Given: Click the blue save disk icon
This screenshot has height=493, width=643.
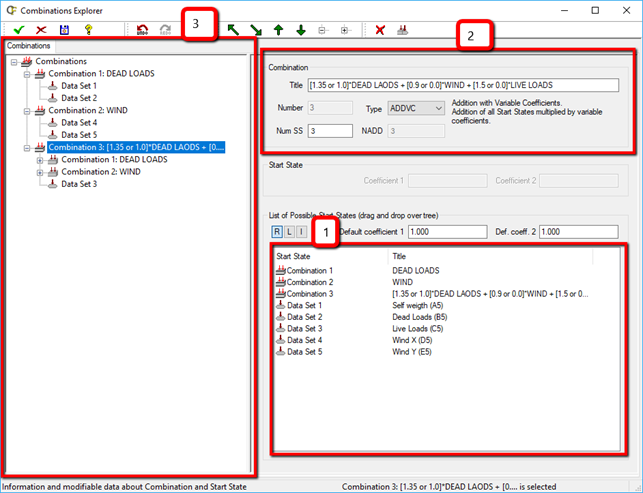Looking at the screenshot, I should [64, 30].
